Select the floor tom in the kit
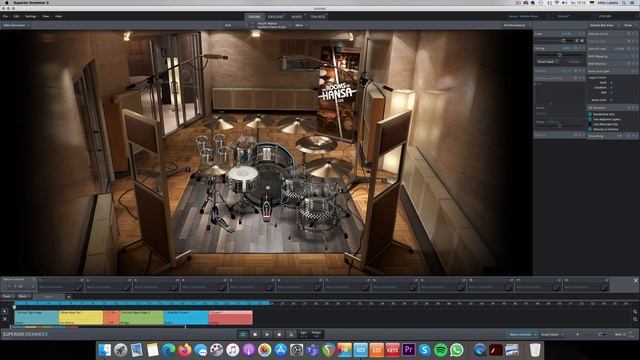The image size is (640, 360). tap(318, 213)
